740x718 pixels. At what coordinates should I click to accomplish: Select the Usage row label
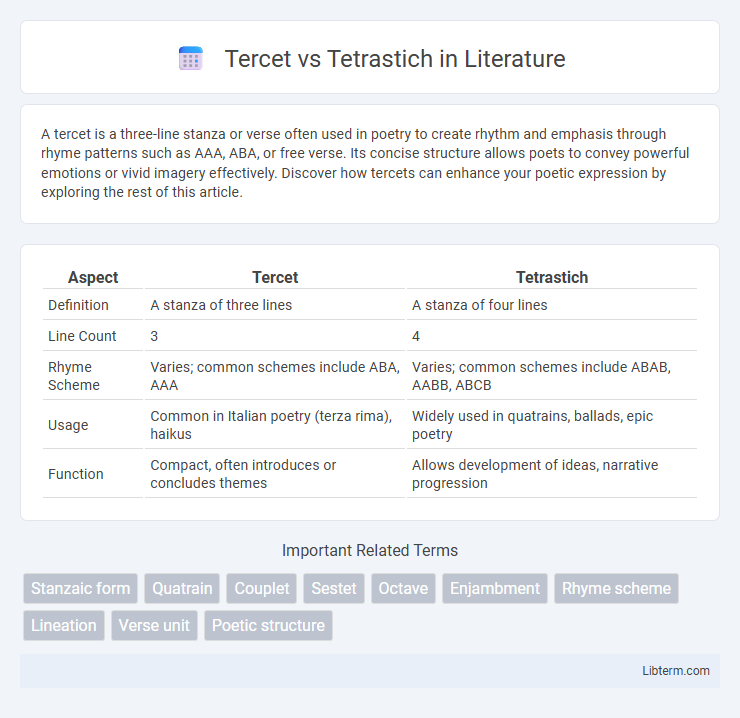point(68,425)
